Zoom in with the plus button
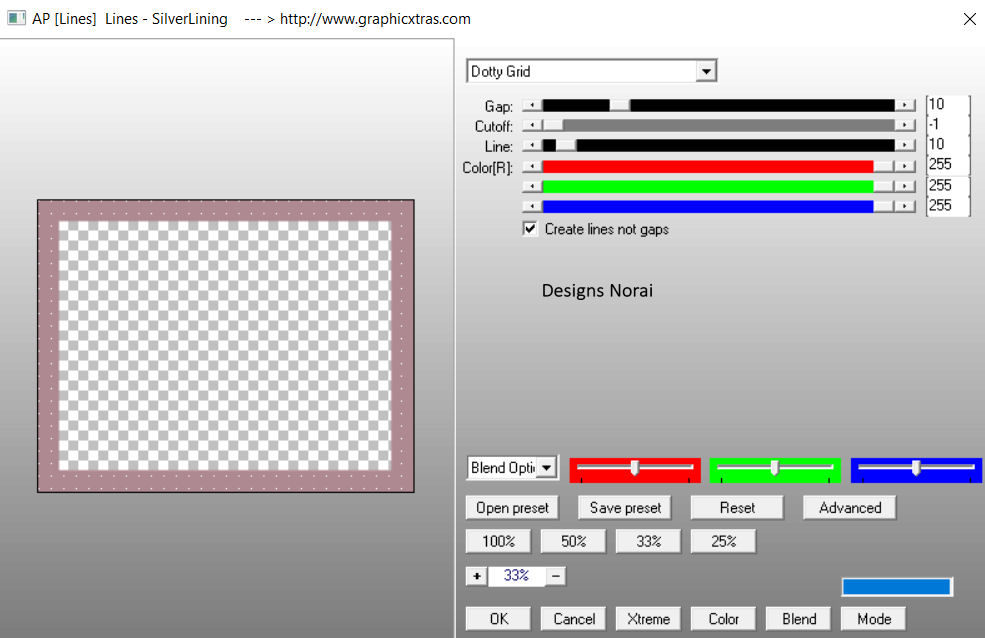 (x=477, y=576)
